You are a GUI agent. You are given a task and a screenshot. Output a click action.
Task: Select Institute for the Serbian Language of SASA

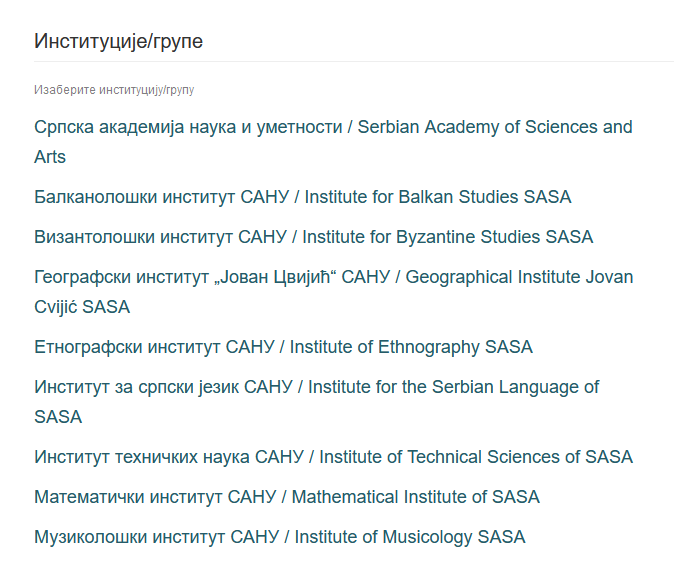[x=453, y=387]
